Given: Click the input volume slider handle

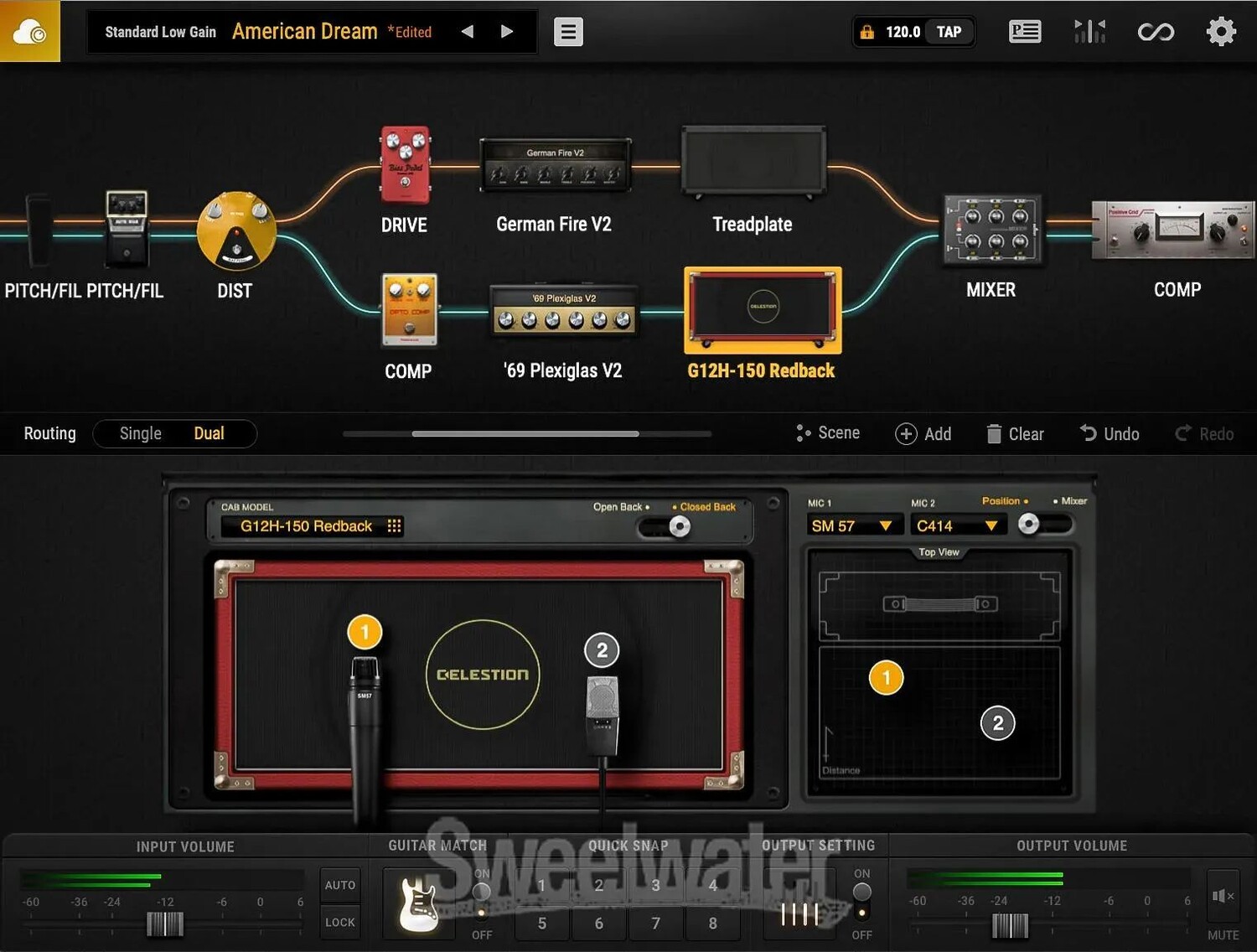Looking at the screenshot, I should 165,924.
